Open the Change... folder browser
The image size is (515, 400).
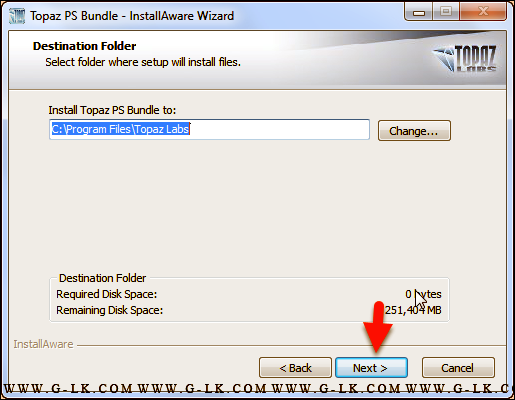(x=414, y=131)
